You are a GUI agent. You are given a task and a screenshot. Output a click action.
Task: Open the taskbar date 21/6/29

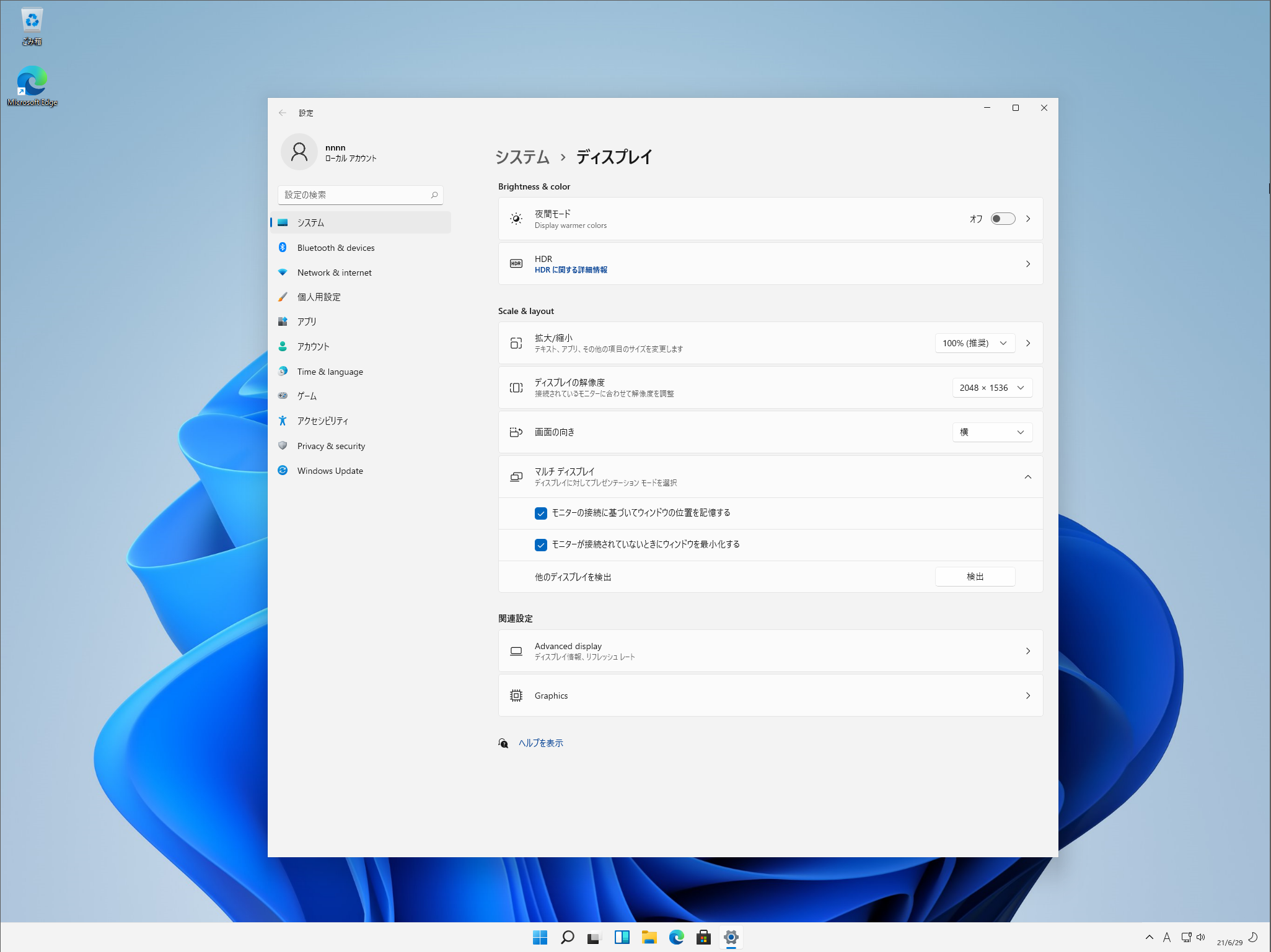coord(1229,943)
